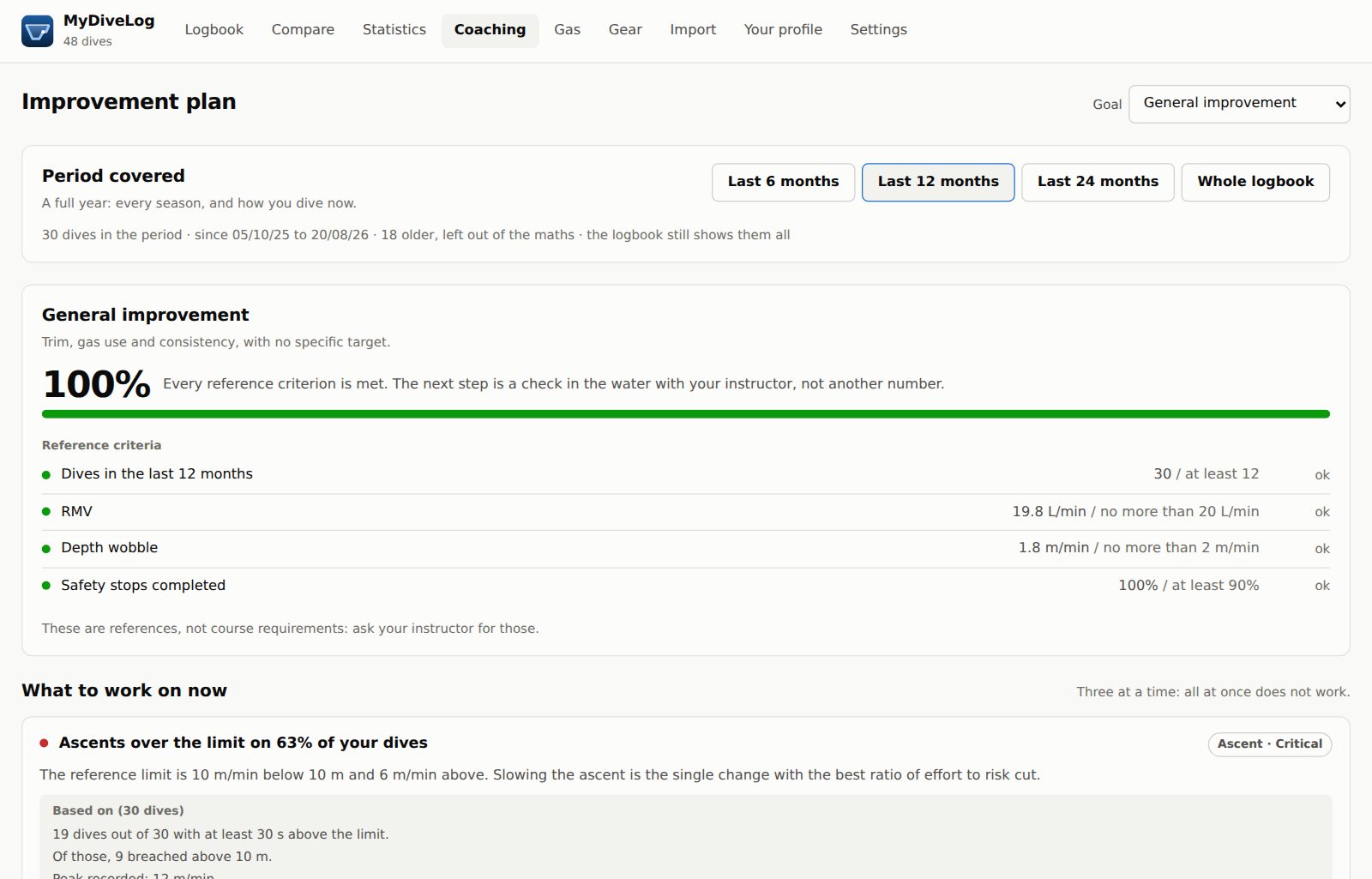Click the 'Dives in the last 12 months' criterion

pos(157,474)
